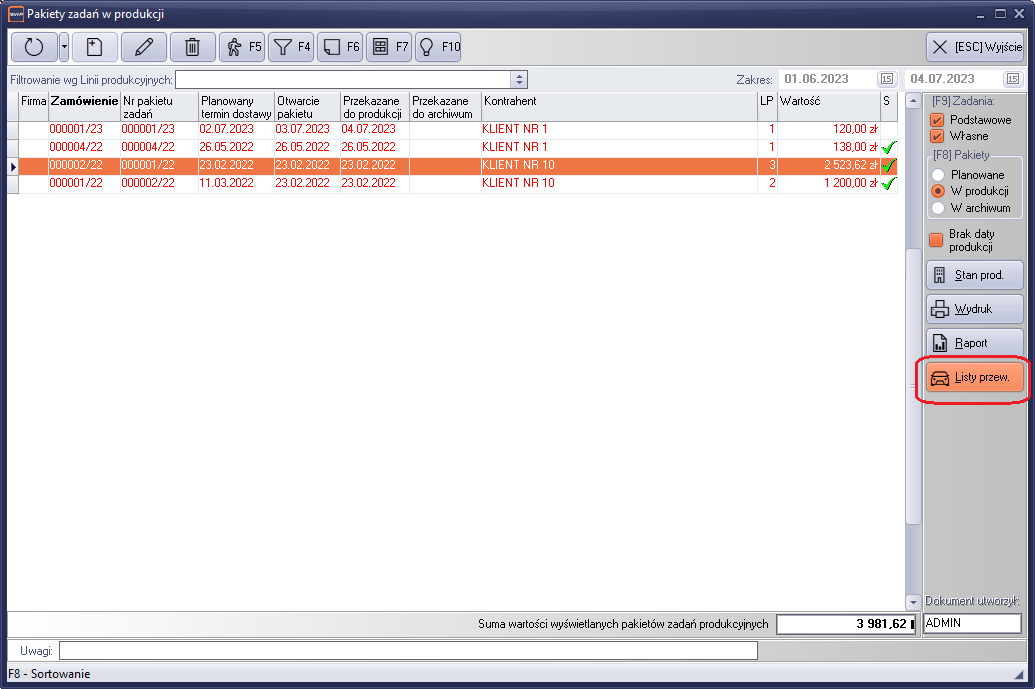Open calendar for end date 04.07.2023
The image size is (1035, 689).
pos(1013,79)
